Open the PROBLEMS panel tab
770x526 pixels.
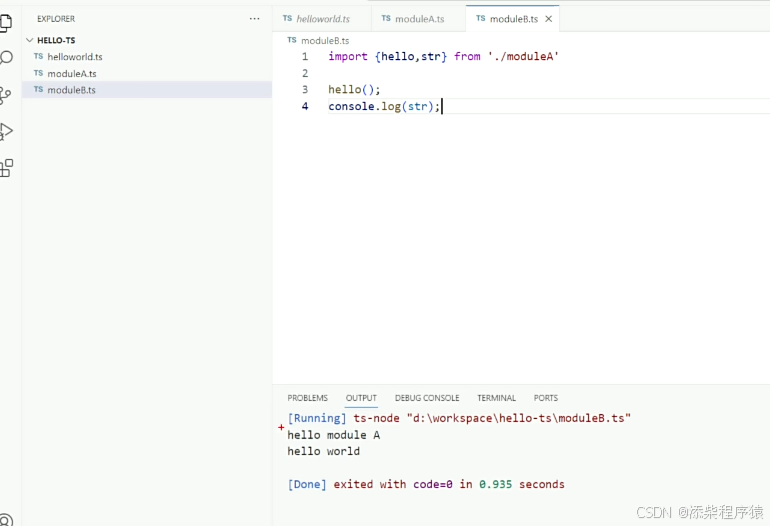(307, 398)
